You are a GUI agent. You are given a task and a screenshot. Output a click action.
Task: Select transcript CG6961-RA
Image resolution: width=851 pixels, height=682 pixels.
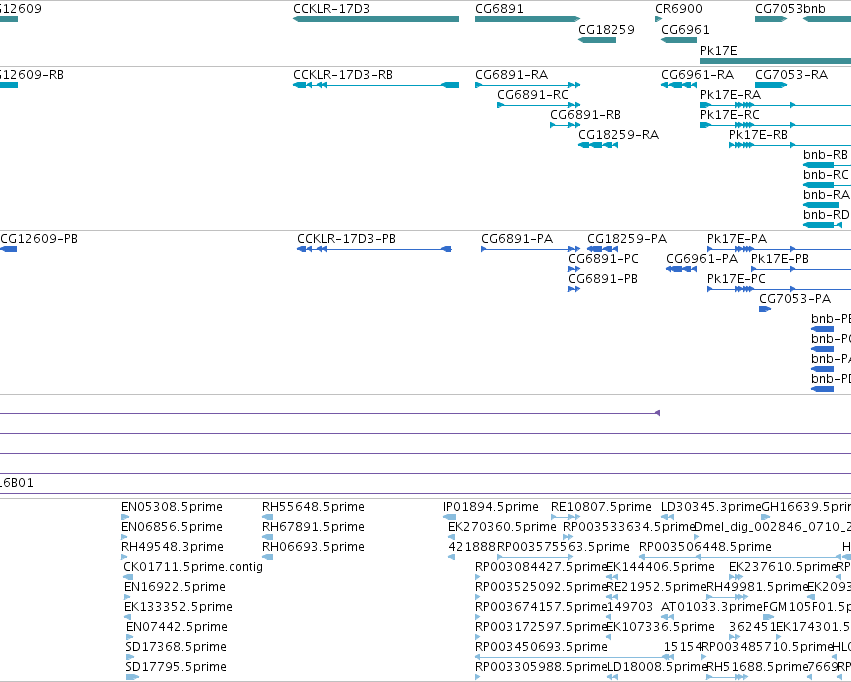[x=678, y=85]
